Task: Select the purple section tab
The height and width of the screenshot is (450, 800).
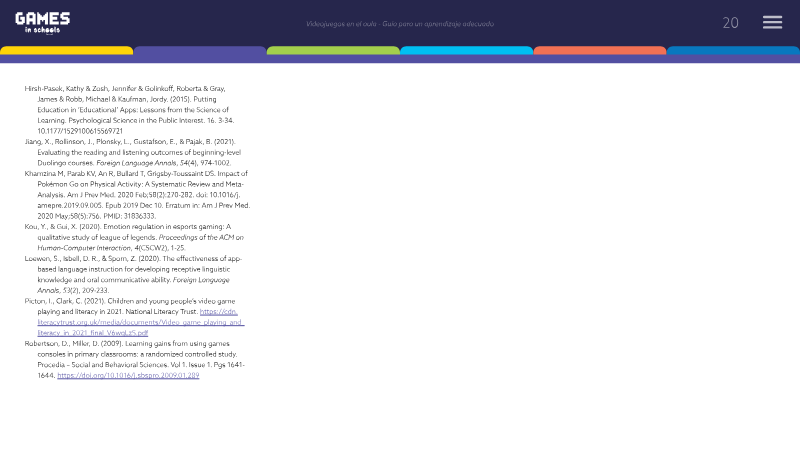Action: (199, 50)
